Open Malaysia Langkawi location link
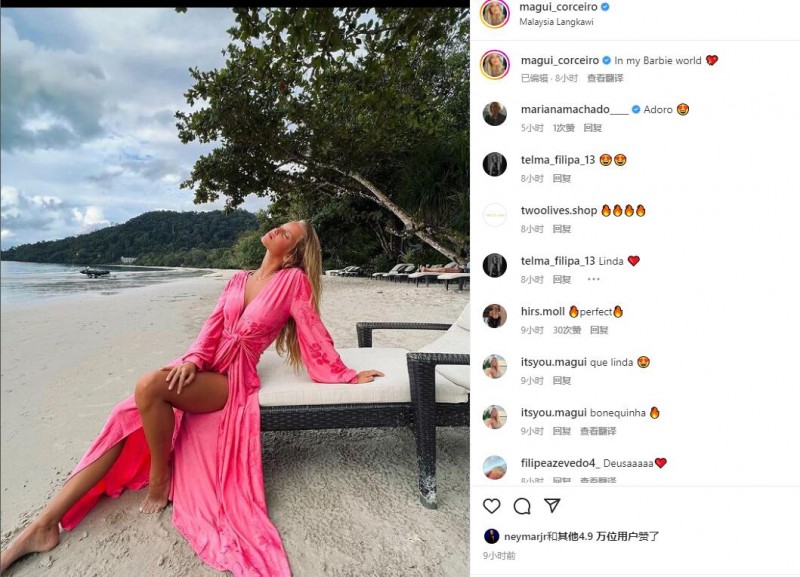The height and width of the screenshot is (577, 800). pos(556,22)
